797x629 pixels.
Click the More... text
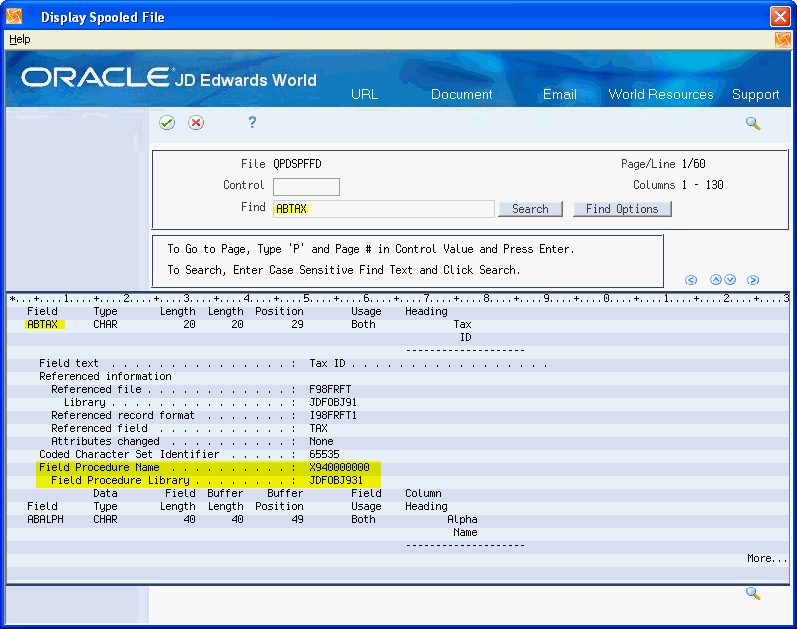click(x=767, y=558)
